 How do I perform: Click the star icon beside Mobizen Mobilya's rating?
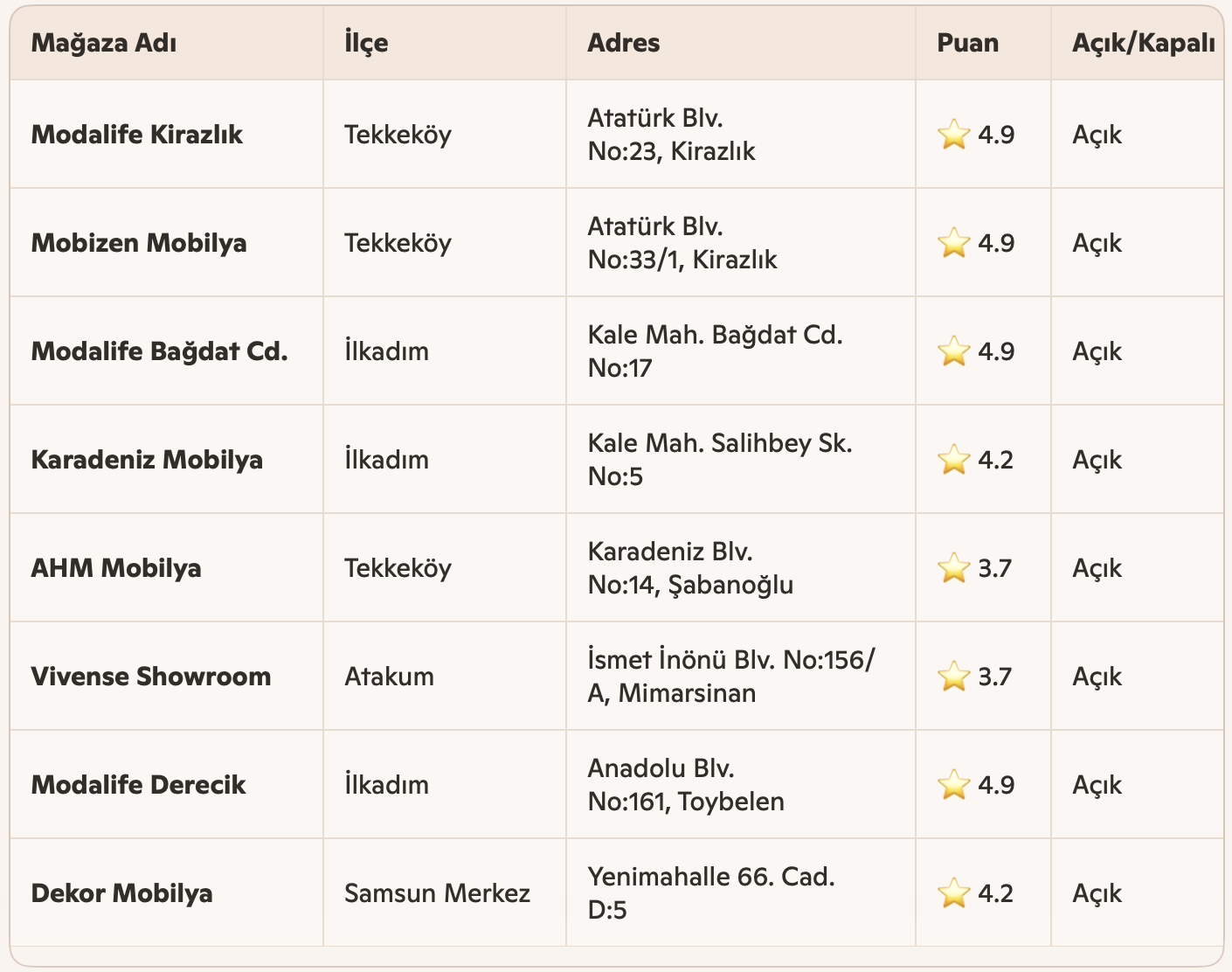tap(953, 243)
